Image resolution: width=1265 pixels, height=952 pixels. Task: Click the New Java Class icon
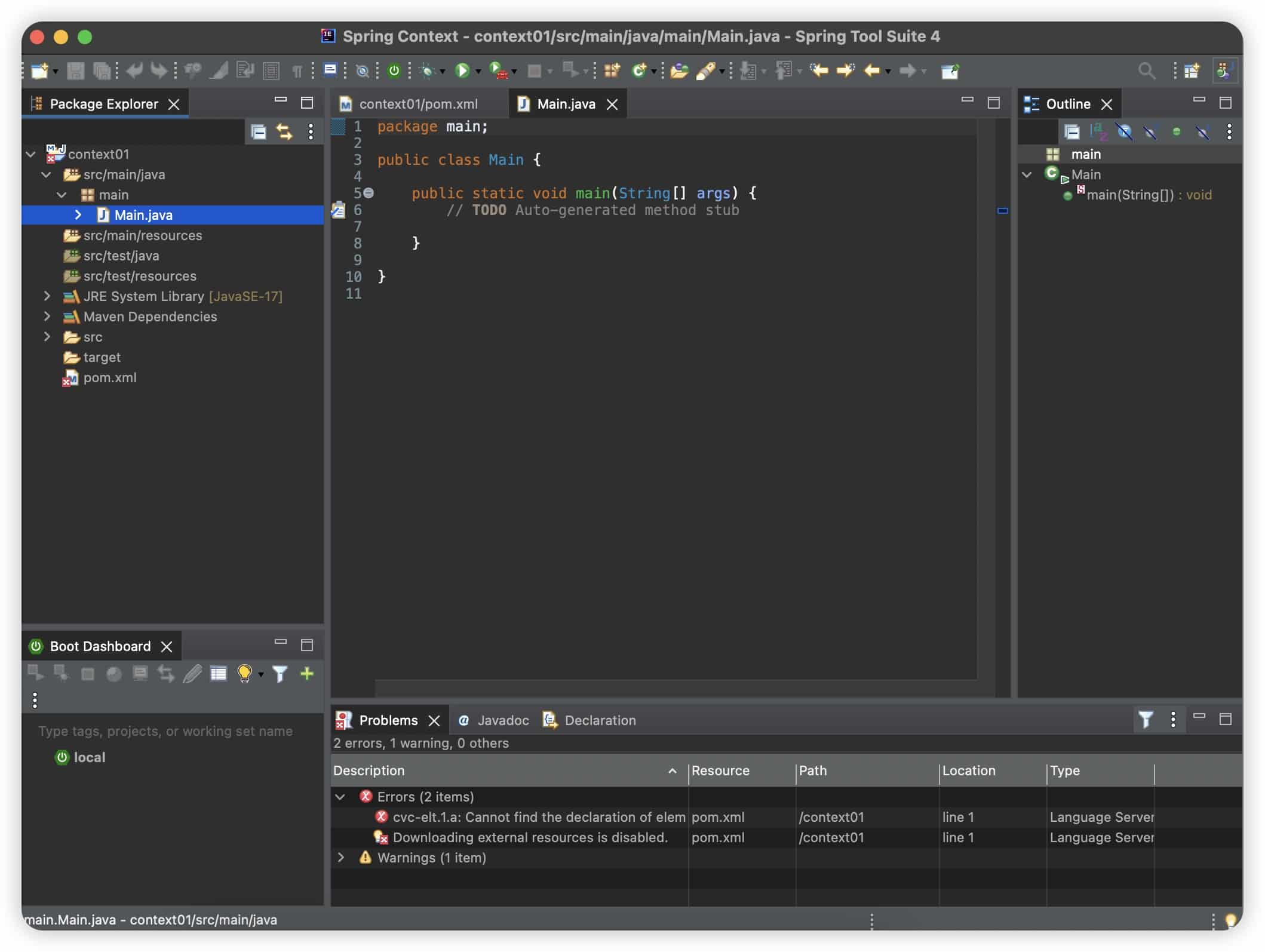(640, 71)
